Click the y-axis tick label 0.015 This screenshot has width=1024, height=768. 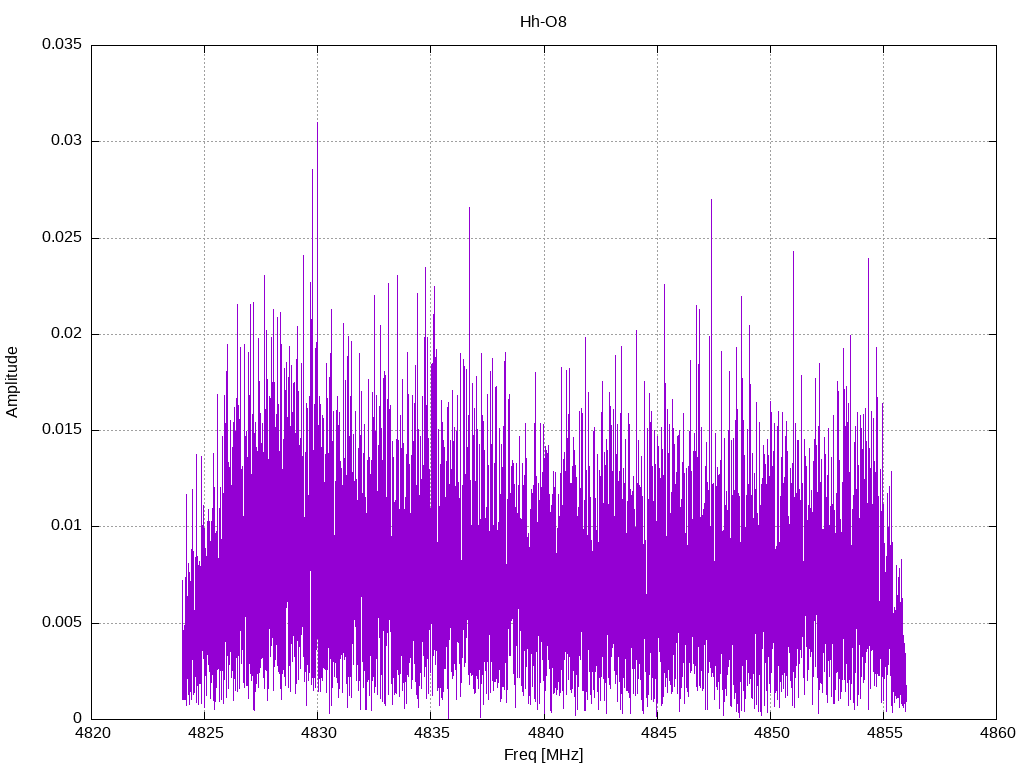[62, 429]
